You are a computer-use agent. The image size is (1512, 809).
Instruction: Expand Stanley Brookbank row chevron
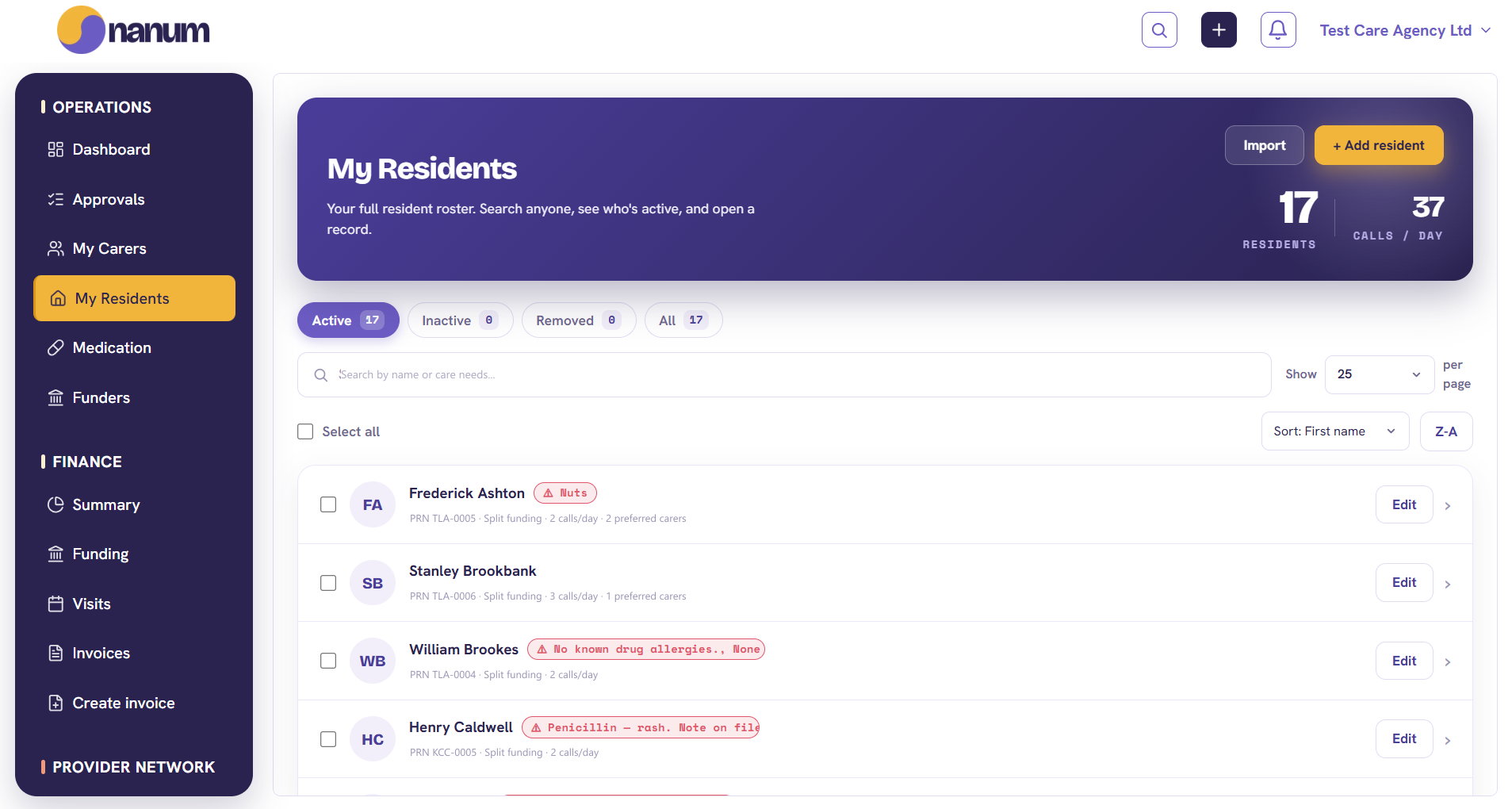pos(1448,584)
